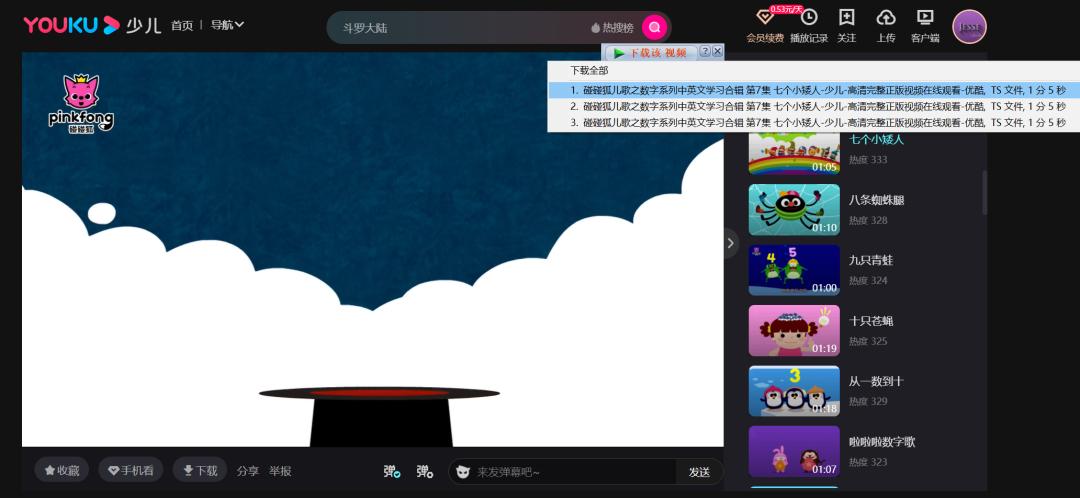Open the 九只青蛙 frogs thumbnail
This screenshot has width=1080, height=498.
(794, 270)
